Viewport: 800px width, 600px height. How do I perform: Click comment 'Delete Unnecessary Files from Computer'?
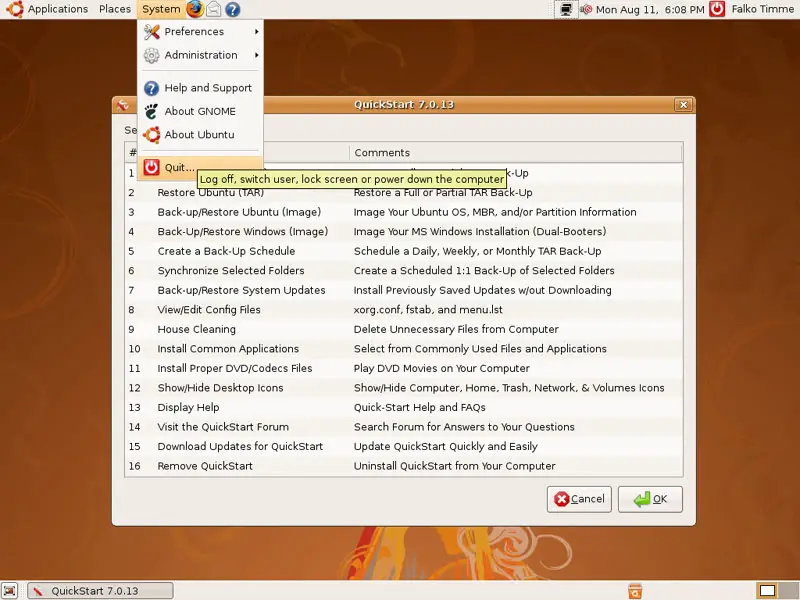point(456,329)
